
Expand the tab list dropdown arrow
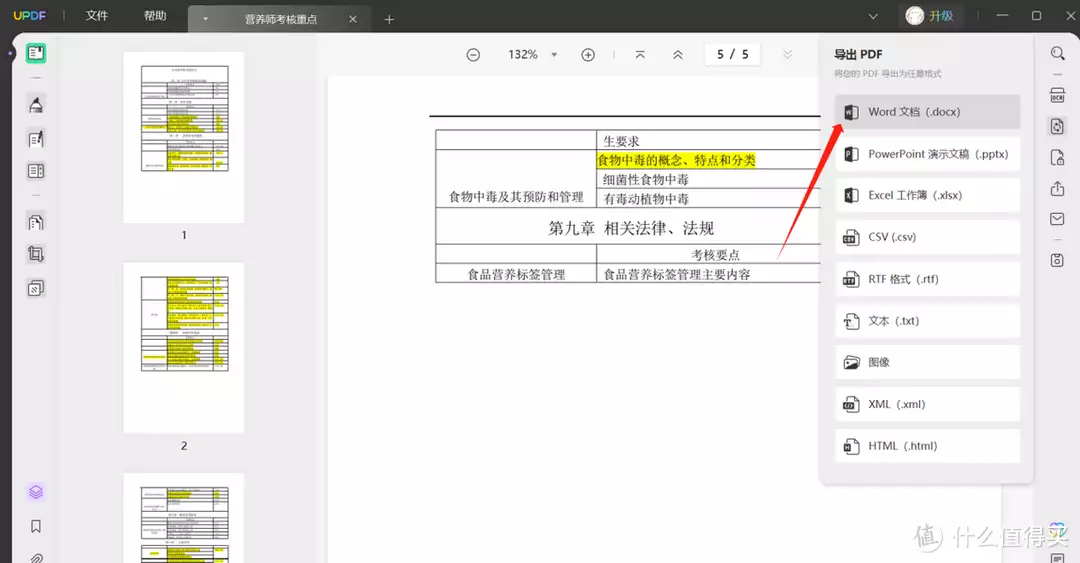pos(205,19)
